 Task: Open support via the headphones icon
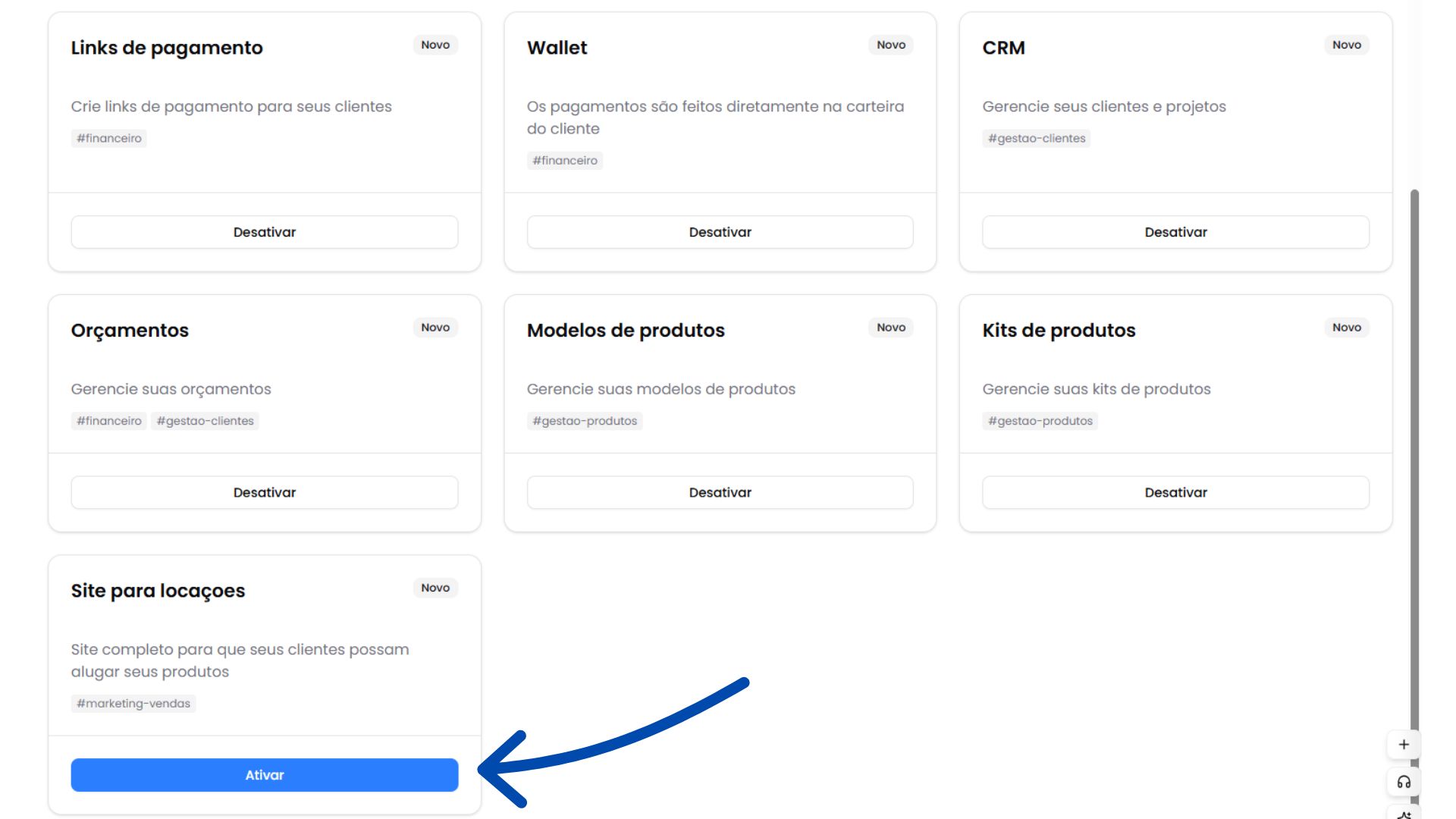click(1403, 782)
